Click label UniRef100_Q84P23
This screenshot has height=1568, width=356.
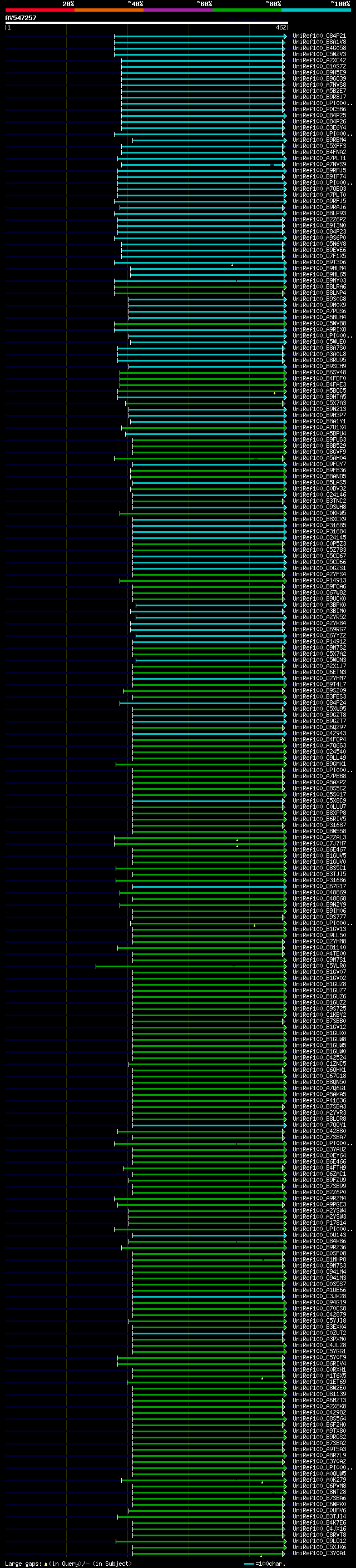coord(319,232)
